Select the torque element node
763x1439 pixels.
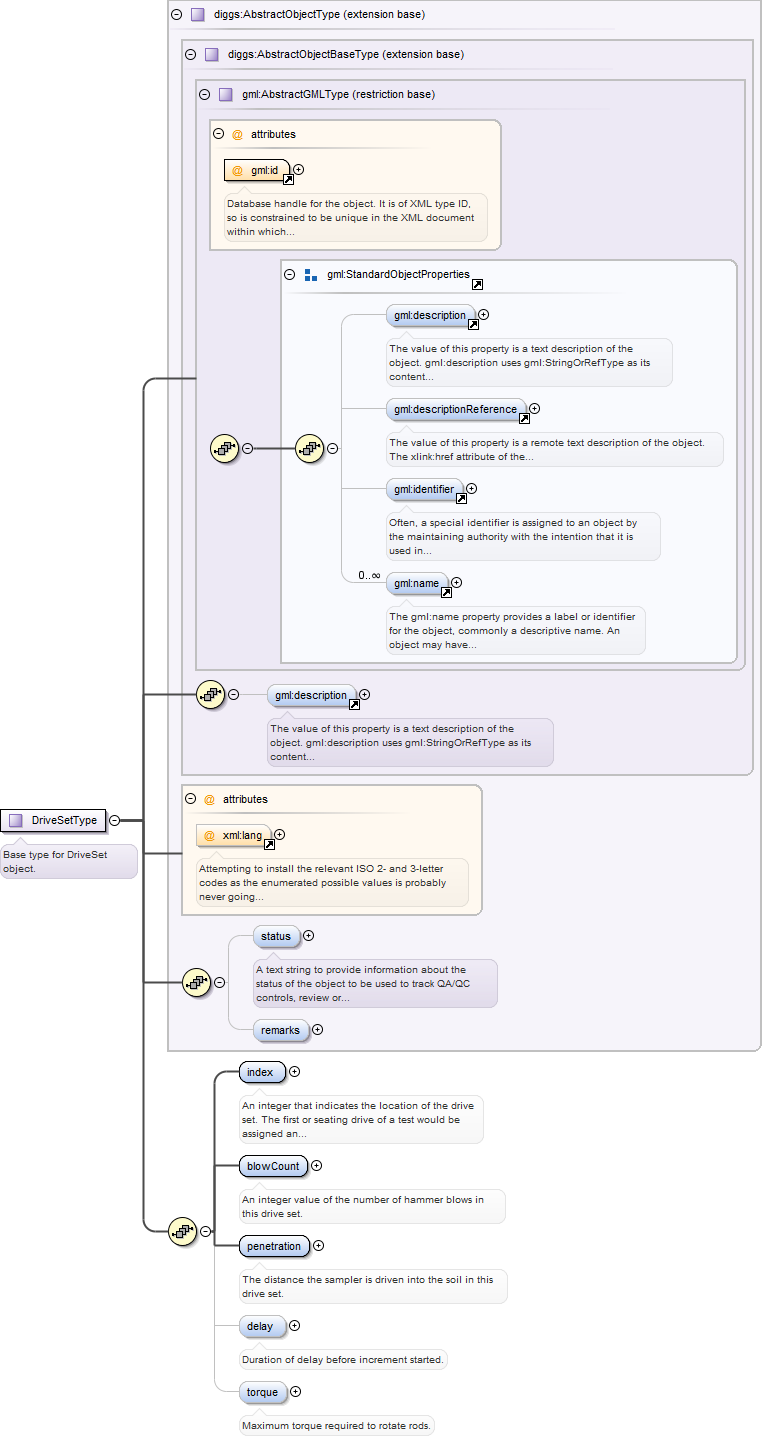click(262, 1392)
